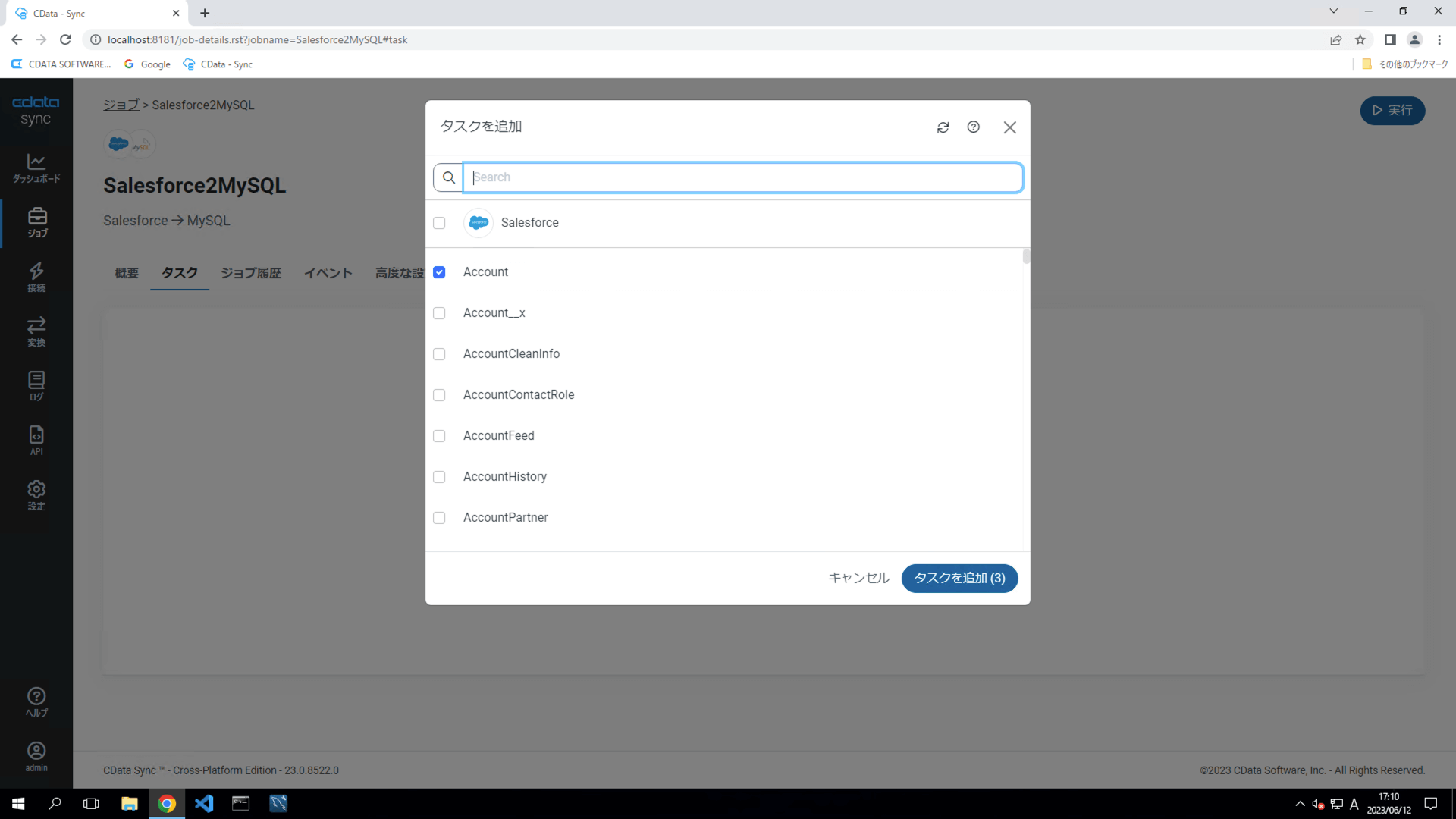Open Visual Studio Code from the taskbar
The image size is (1456, 819).
click(x=204, y=803)
